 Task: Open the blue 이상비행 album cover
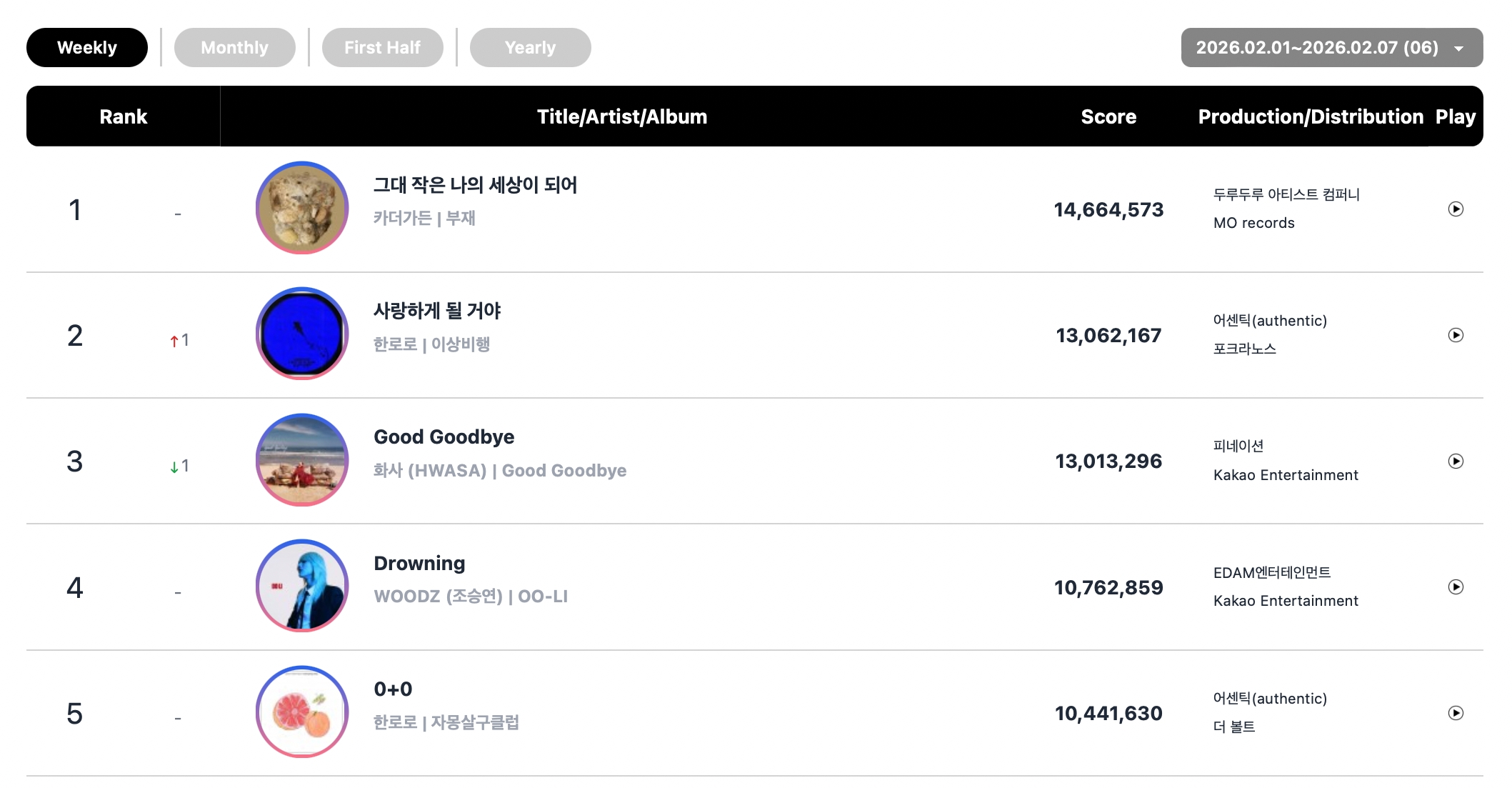pos(302,334)
